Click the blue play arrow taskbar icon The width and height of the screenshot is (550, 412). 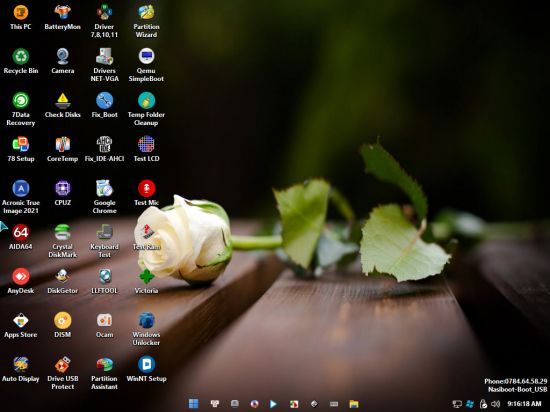click(273, 404)
